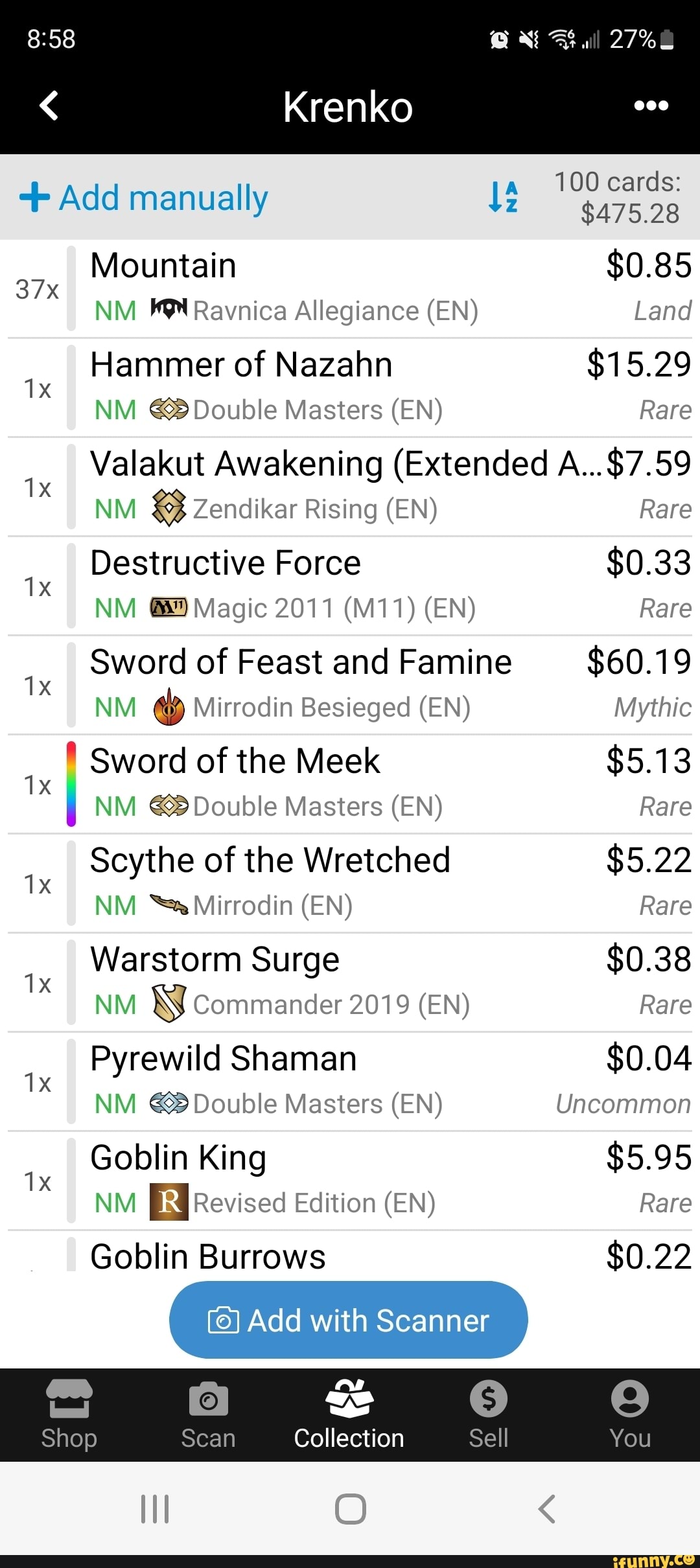700x1568 pixels.
Task: Tap the 100 cards total value summary
Action: [x=617, y=198]
